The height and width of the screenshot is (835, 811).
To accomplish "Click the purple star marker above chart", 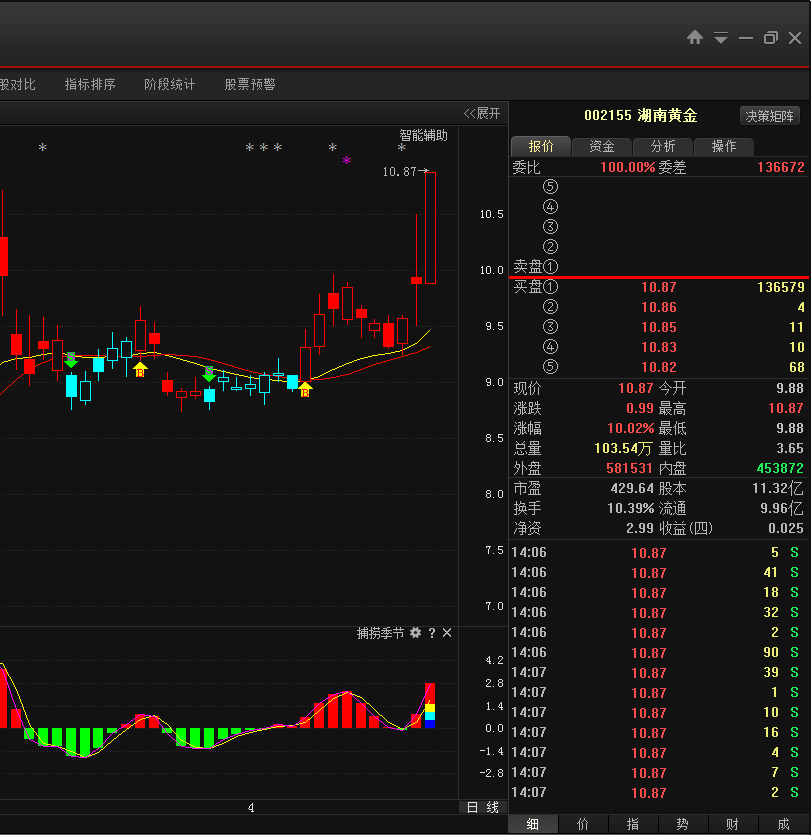I will tap(347, 160).
